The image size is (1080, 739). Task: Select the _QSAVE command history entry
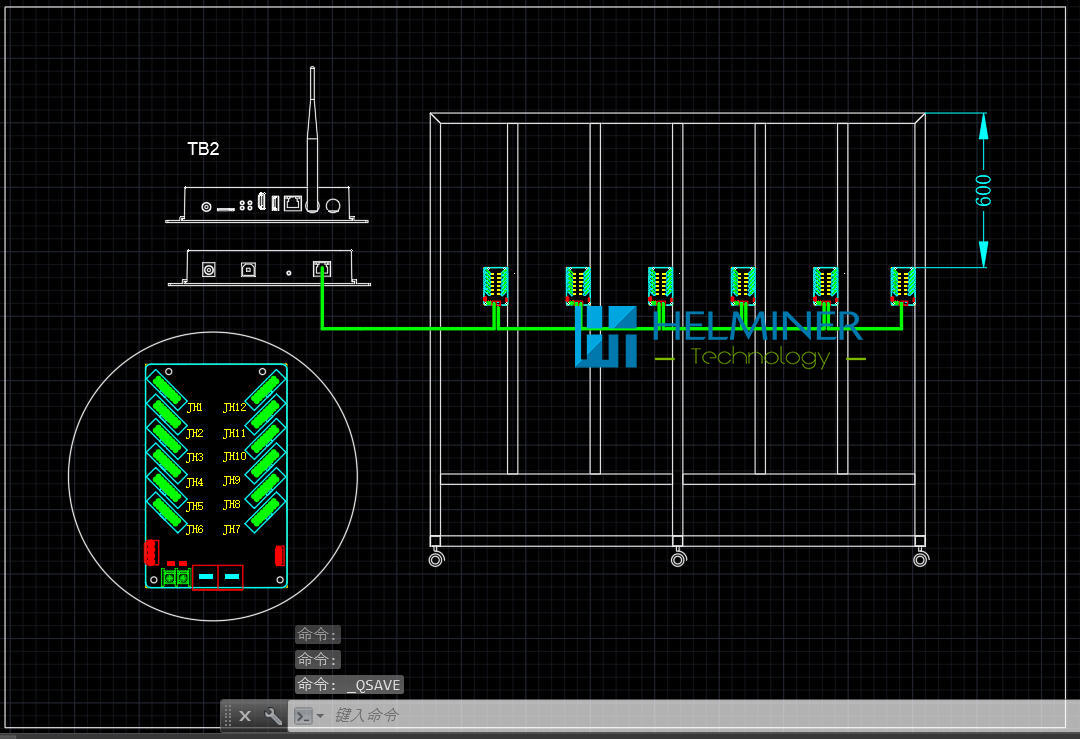(x=349, y=685)
